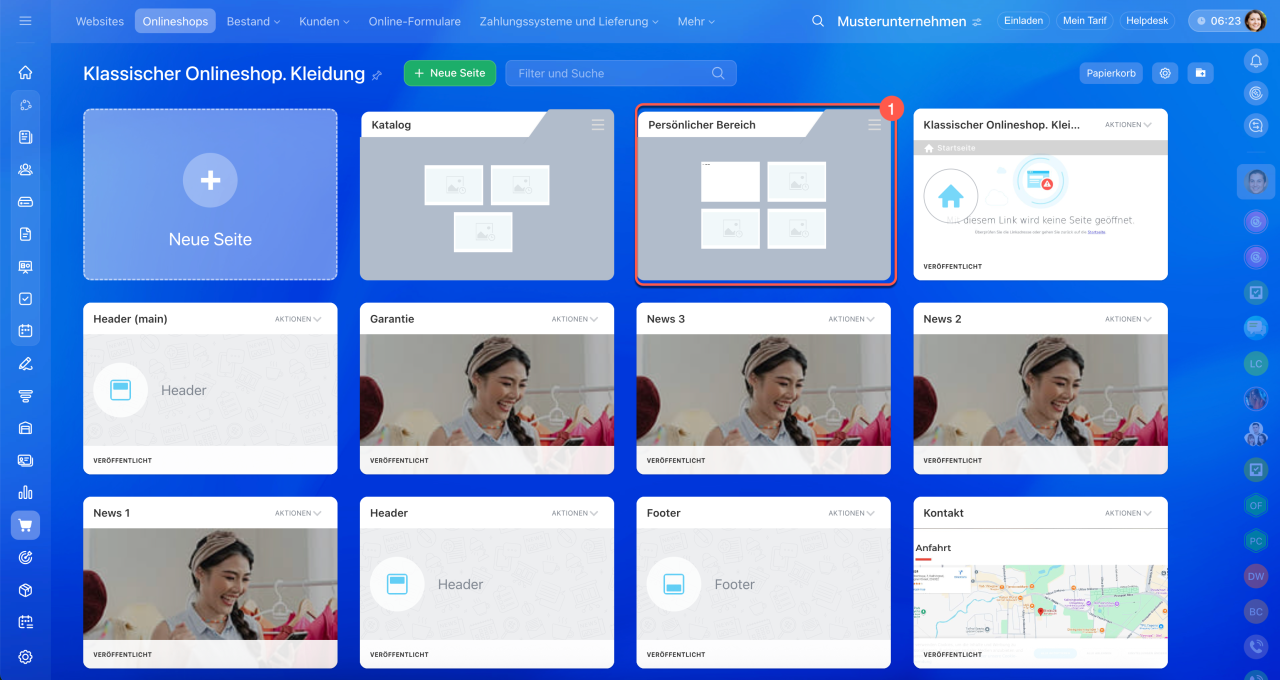Open the Helpdesk button

point(1146,21)
